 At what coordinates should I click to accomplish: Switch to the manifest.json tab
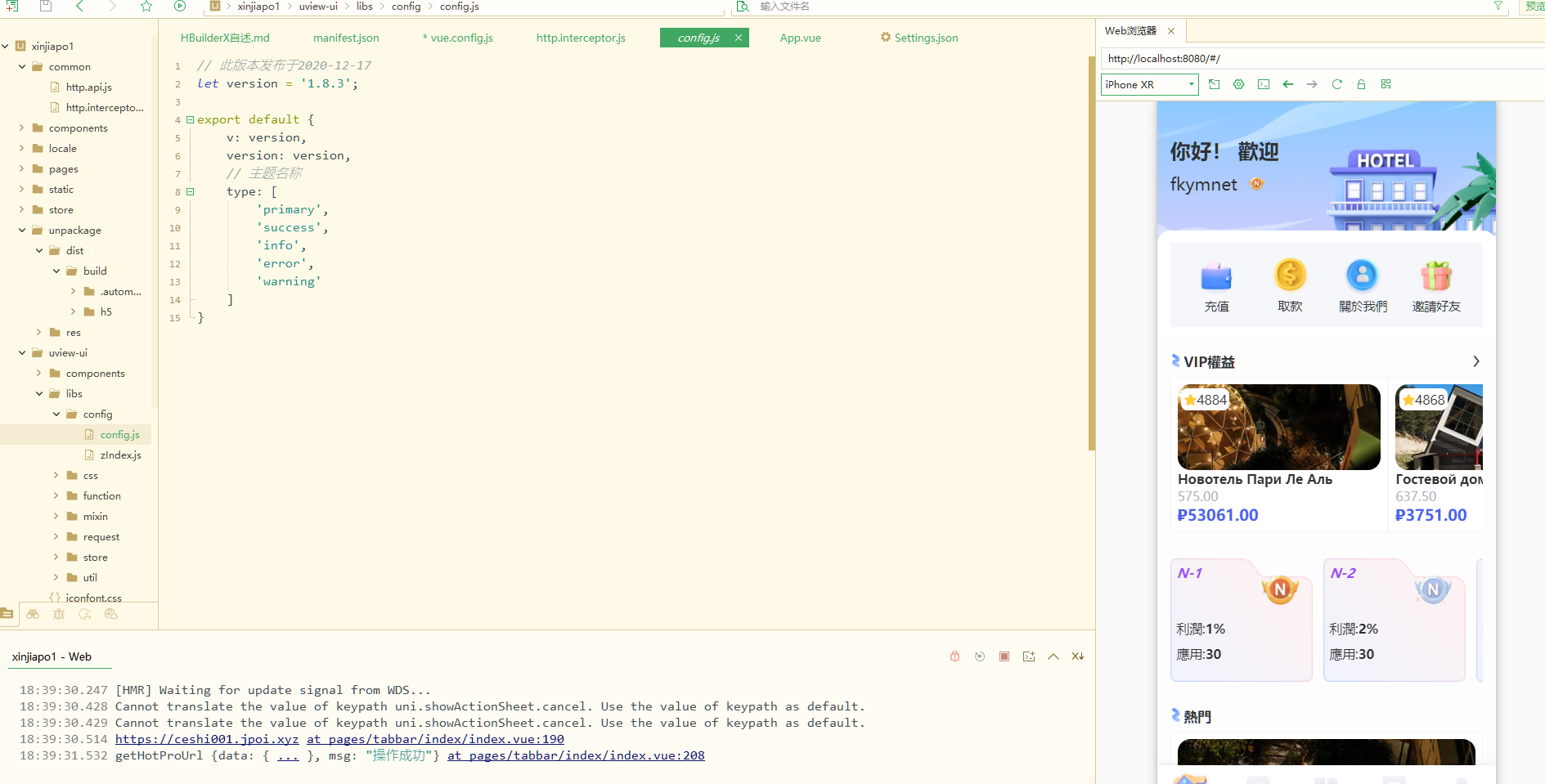pyautogui.click(x=345, y=38)
